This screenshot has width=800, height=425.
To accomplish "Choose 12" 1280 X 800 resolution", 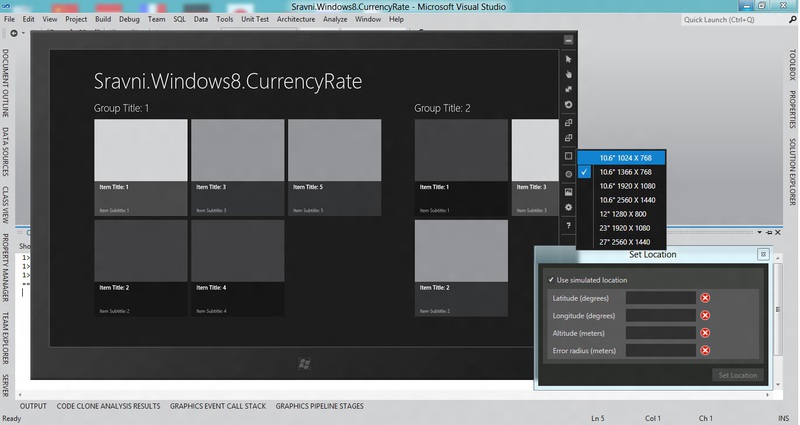I will point(621,214).
